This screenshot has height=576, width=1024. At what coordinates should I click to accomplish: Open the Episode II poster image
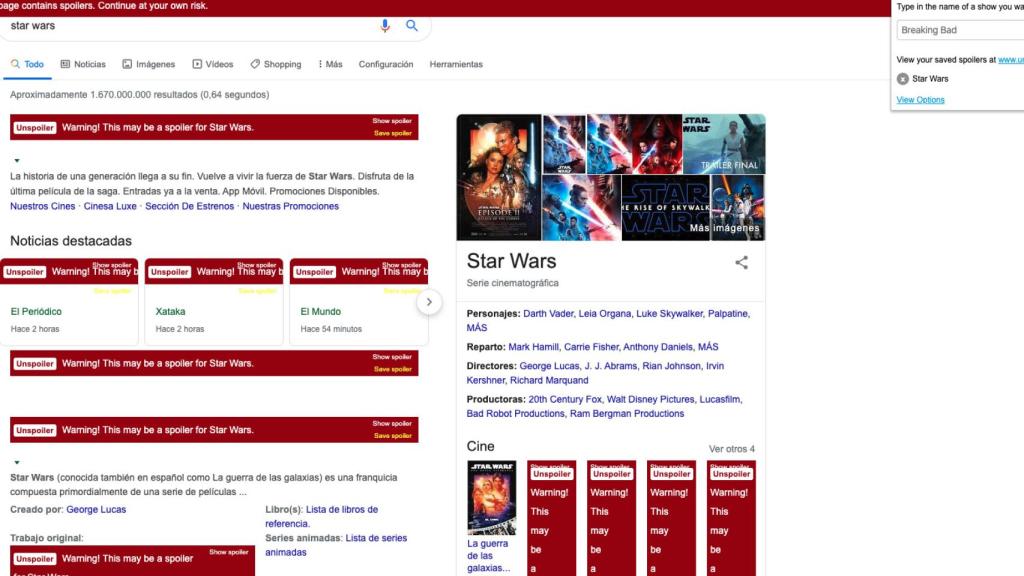(x=499, y=177)
